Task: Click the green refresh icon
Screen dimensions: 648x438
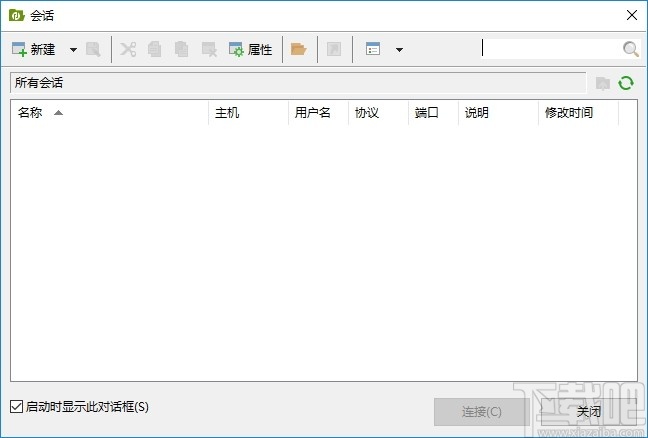Action: point(626,83)
